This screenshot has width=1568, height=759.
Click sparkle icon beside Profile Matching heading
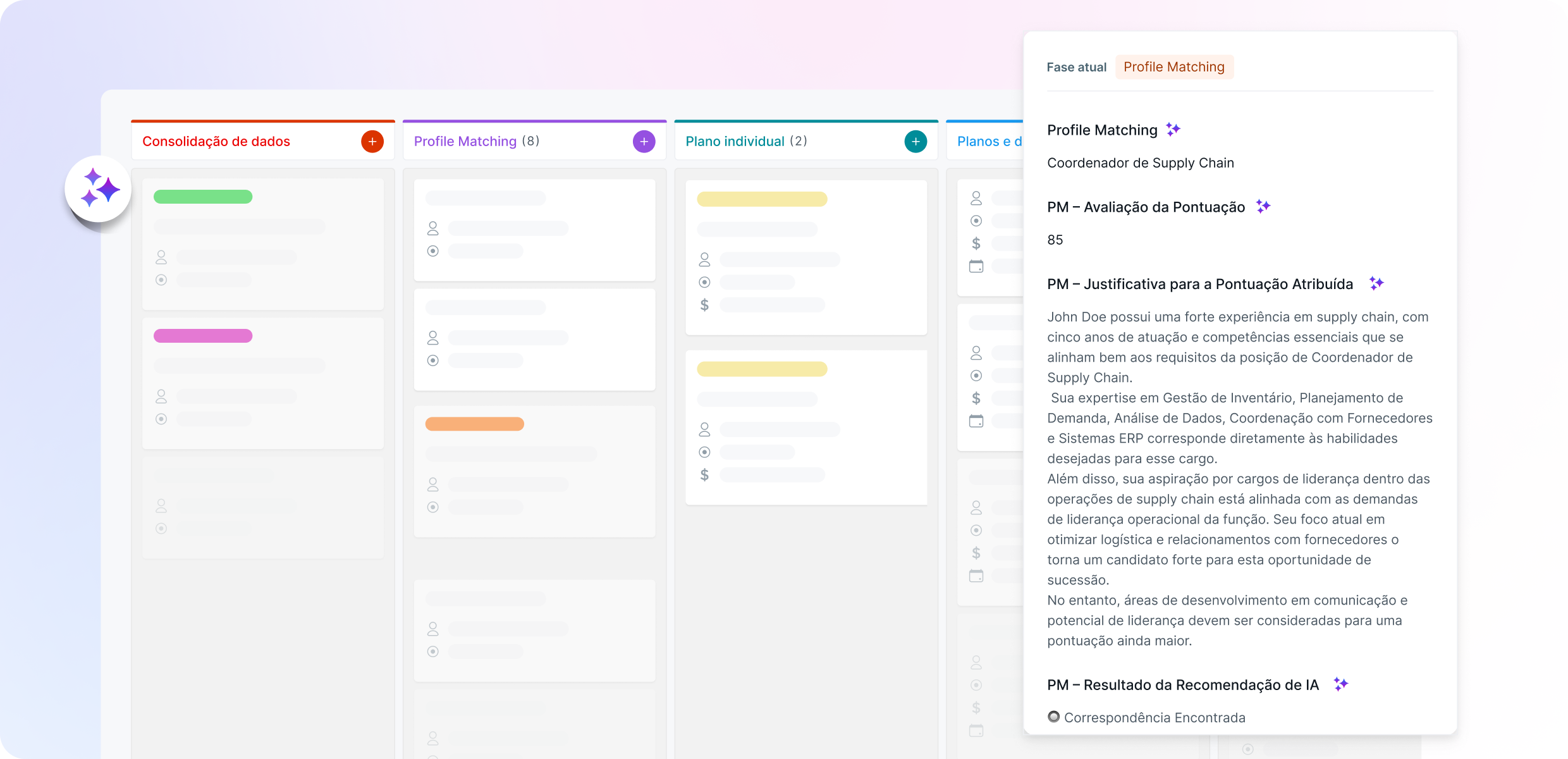pyautogui.click(x=1173, y=130)
